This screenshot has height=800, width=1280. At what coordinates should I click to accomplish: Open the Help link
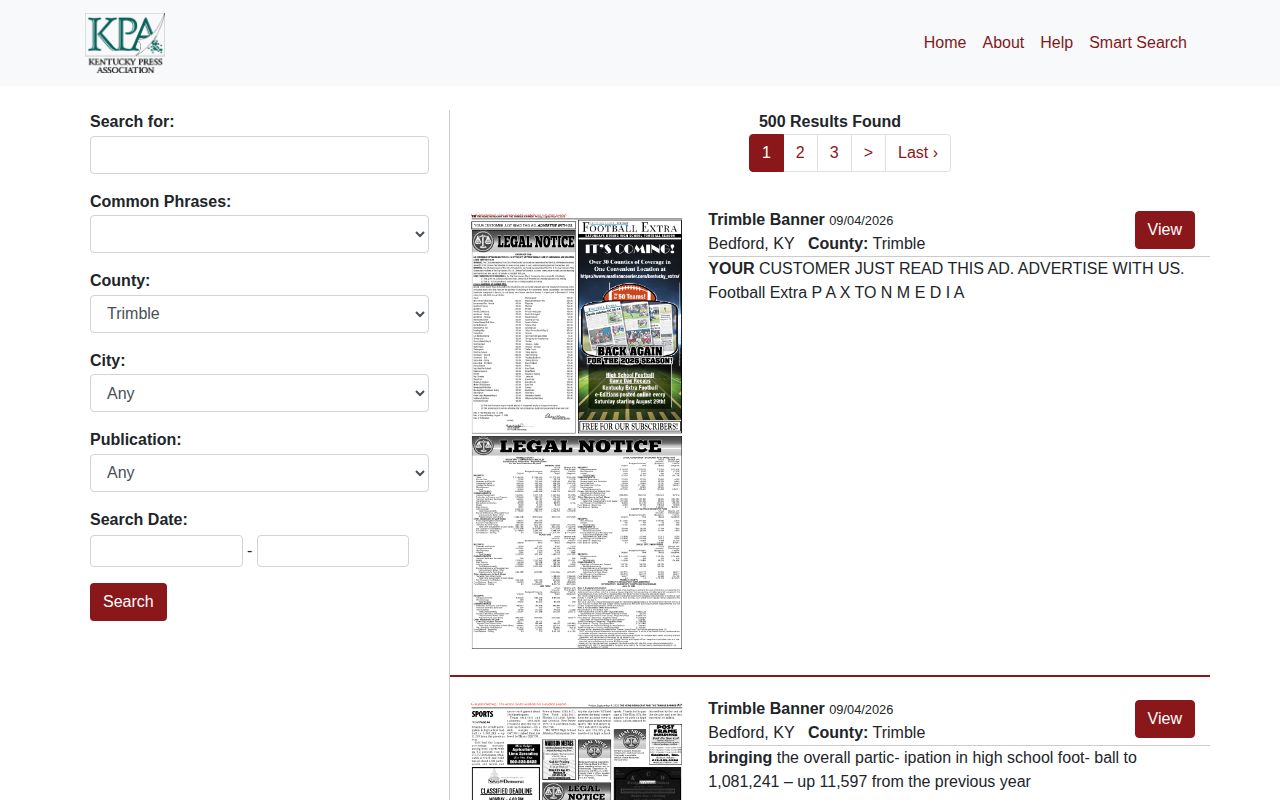click(1056, 42)
